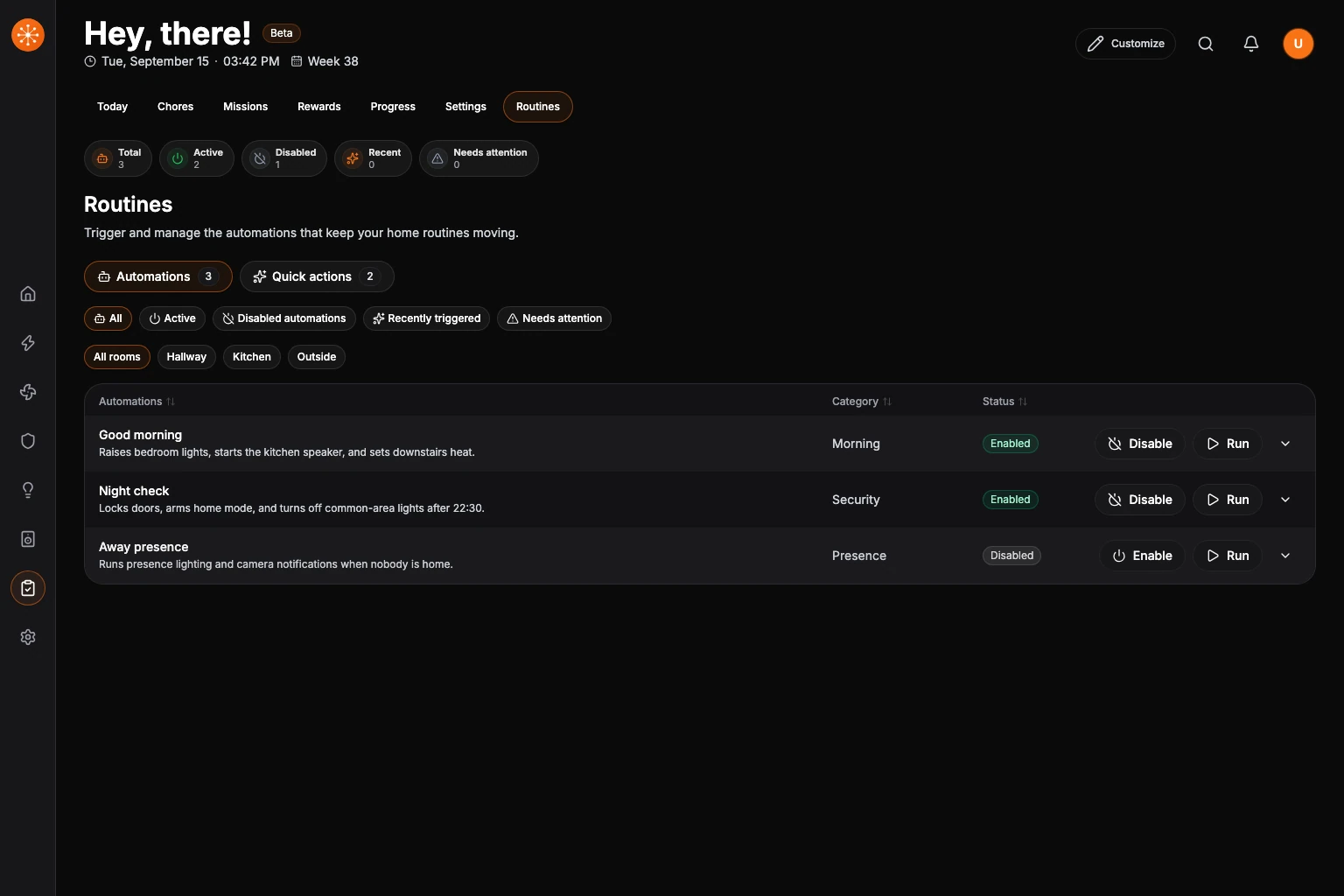Filter by Recently triggered
The width and height of the screenshot is (1344, 896).
426,318
